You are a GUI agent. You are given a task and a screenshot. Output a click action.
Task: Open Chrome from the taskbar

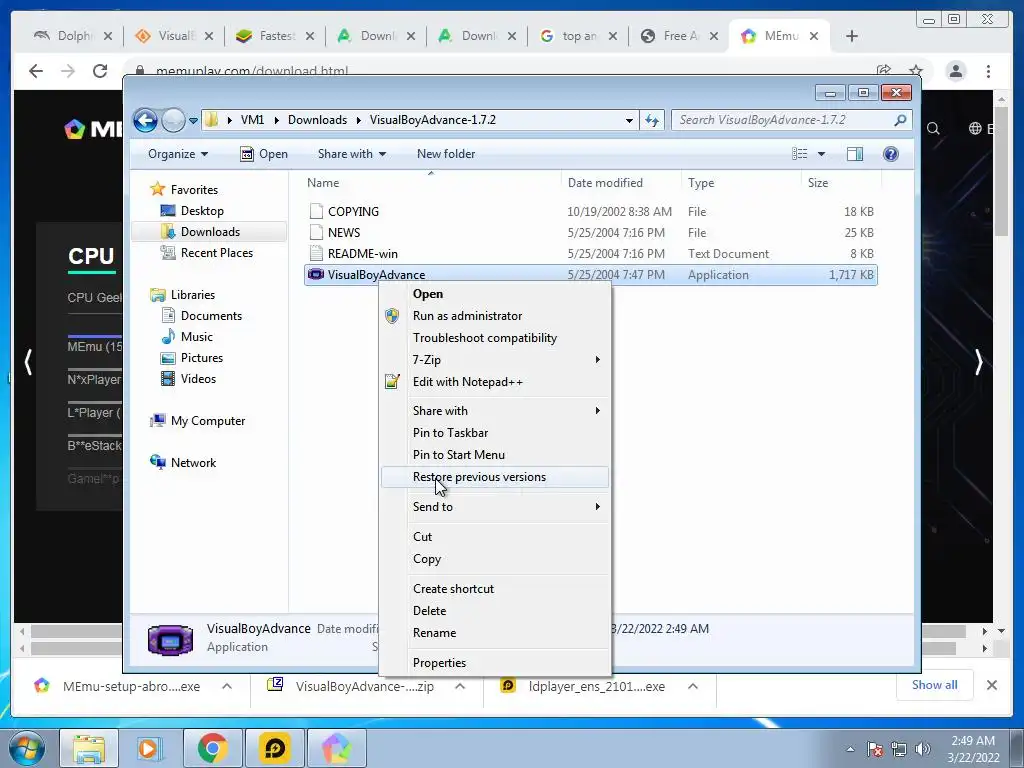[213, 748]
